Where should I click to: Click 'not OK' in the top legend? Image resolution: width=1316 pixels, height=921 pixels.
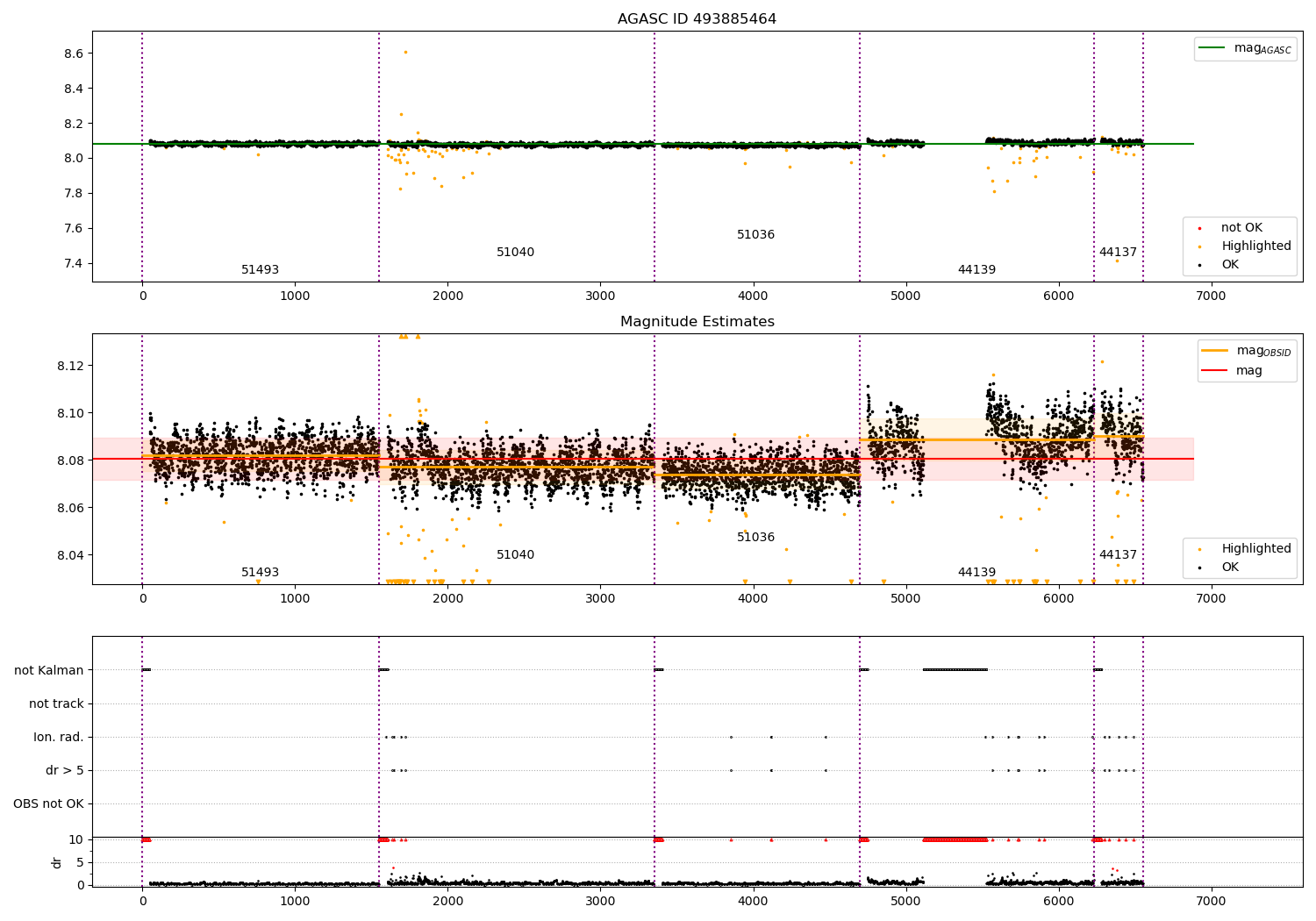tap(1241, 228)
